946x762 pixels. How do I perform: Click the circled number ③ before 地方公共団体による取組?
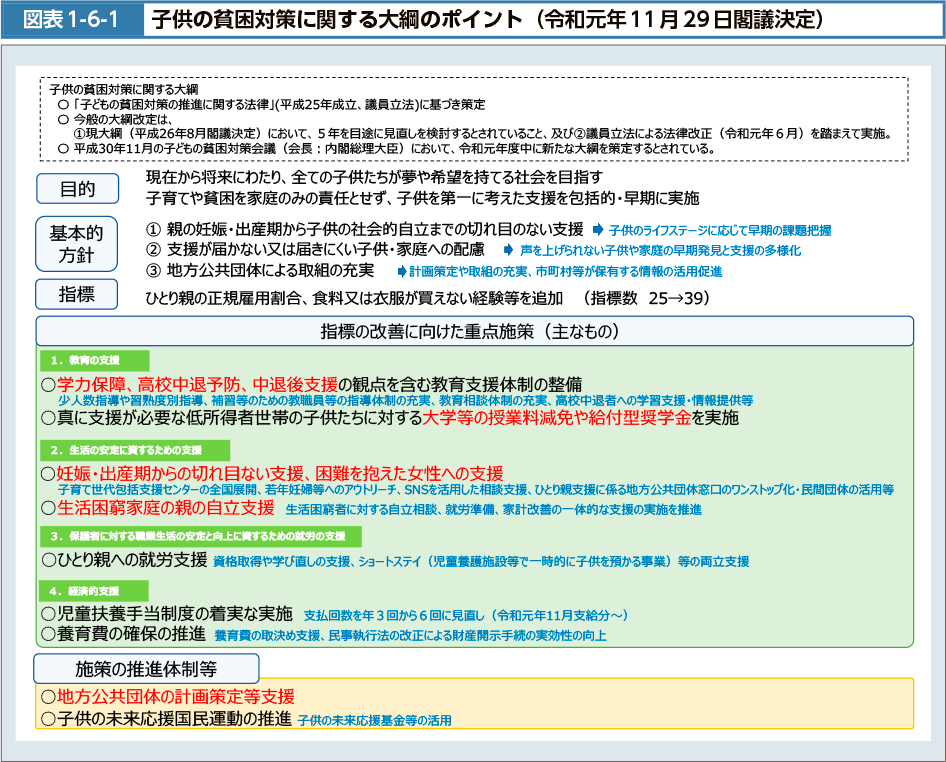click(153, 270)
